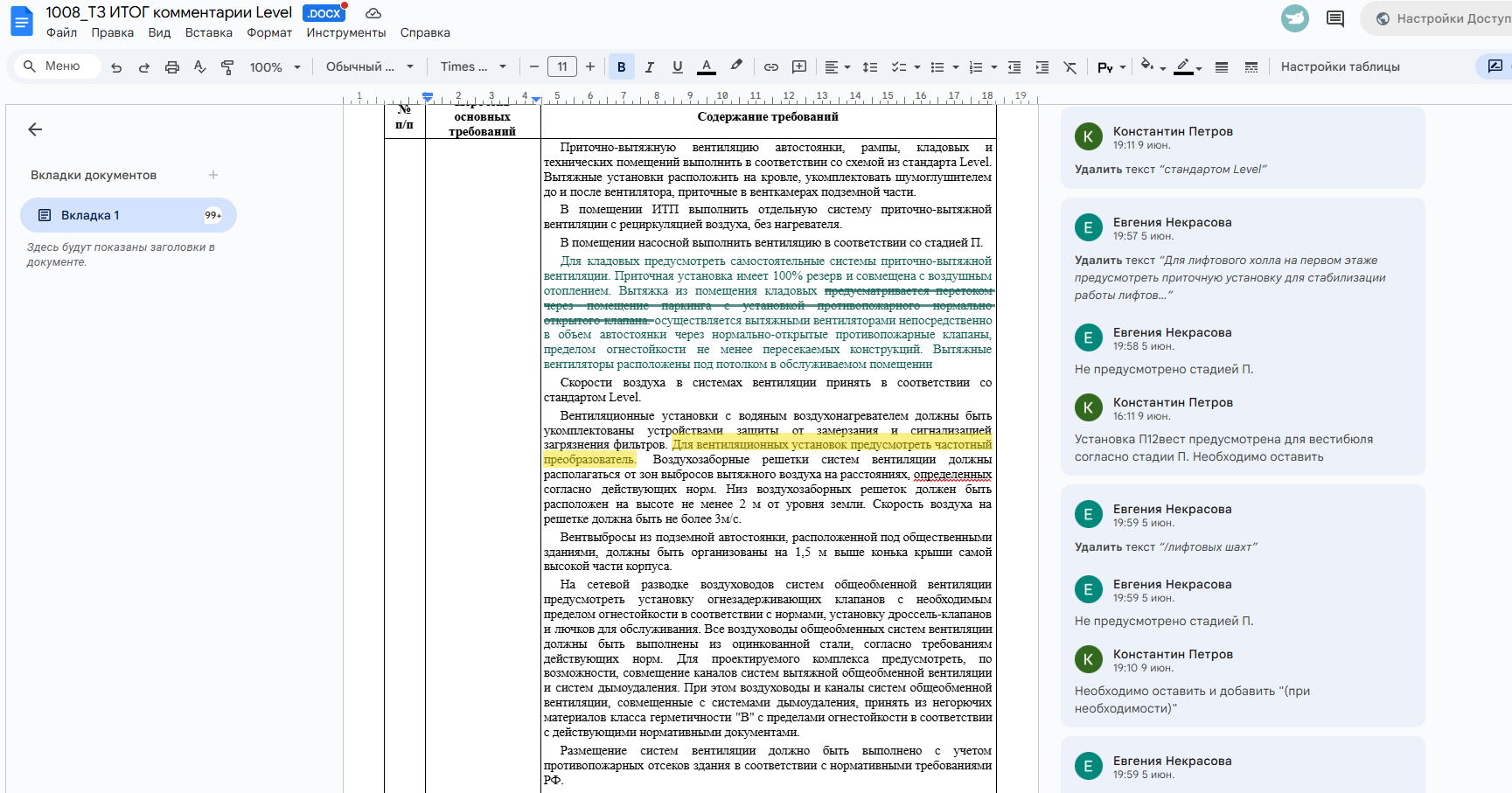Screen dimensions: 1512x793
Task: Toggle Bold formatting button
Action: coord(621,67)
